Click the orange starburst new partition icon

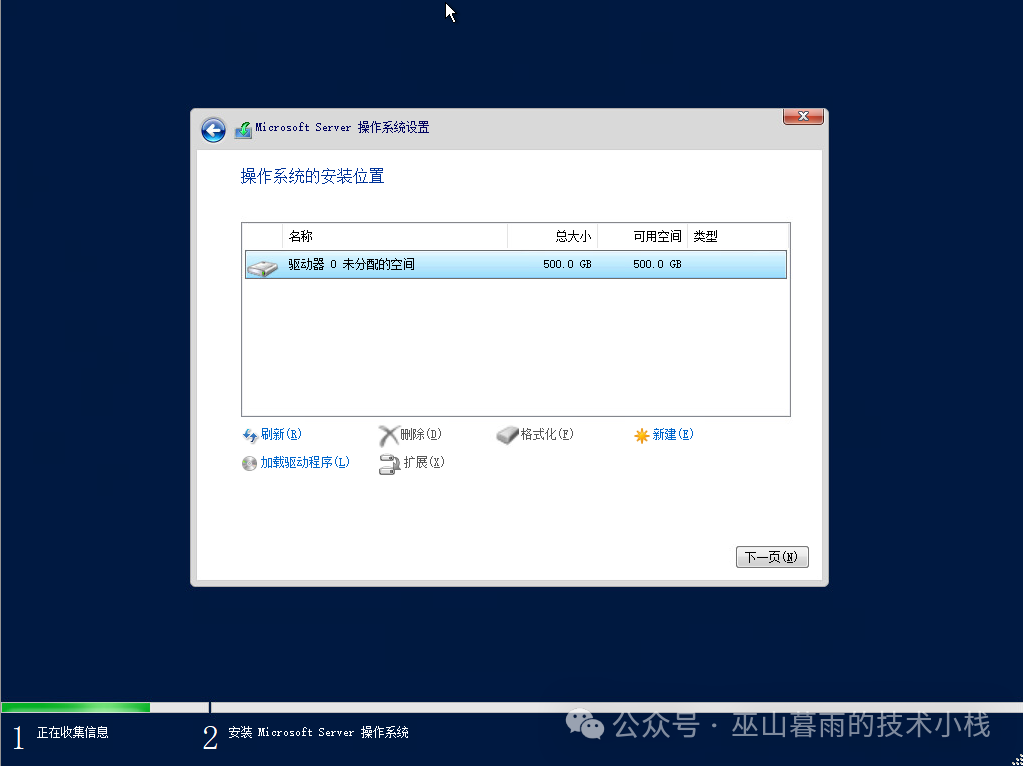point(642,436)
